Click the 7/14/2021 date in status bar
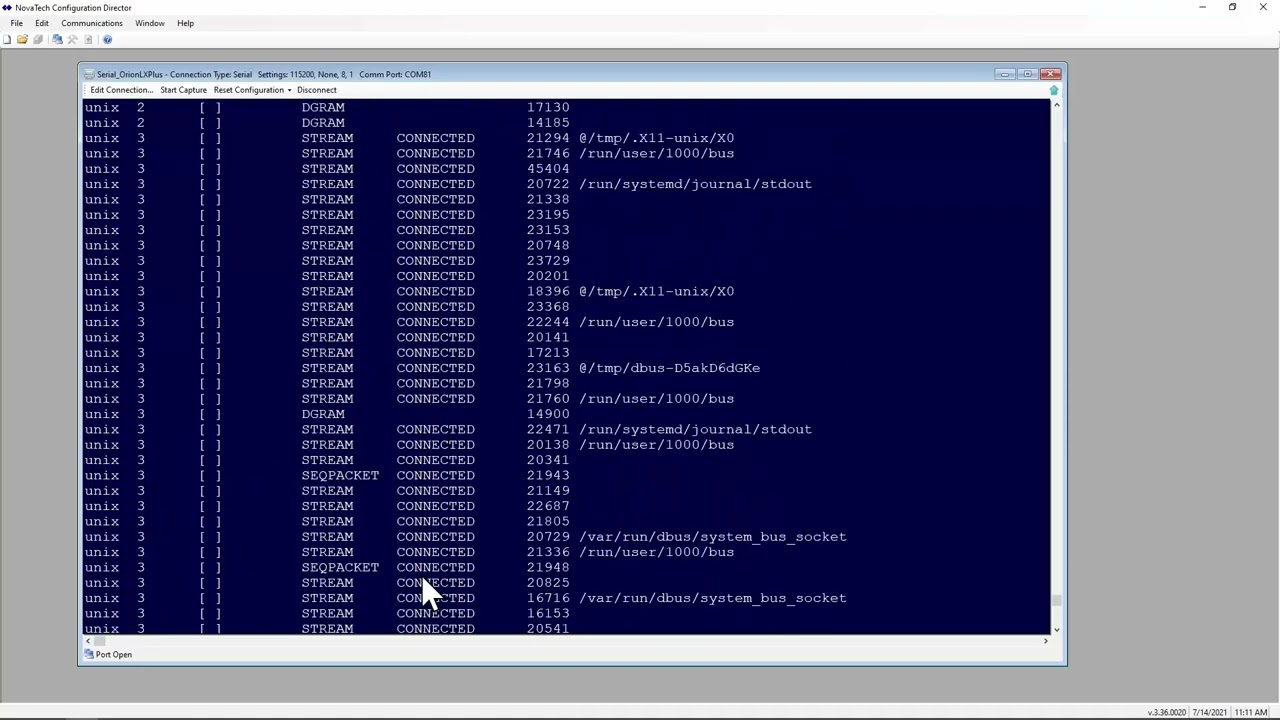This screenshot has width=1280, height=720. point(1209,712)
